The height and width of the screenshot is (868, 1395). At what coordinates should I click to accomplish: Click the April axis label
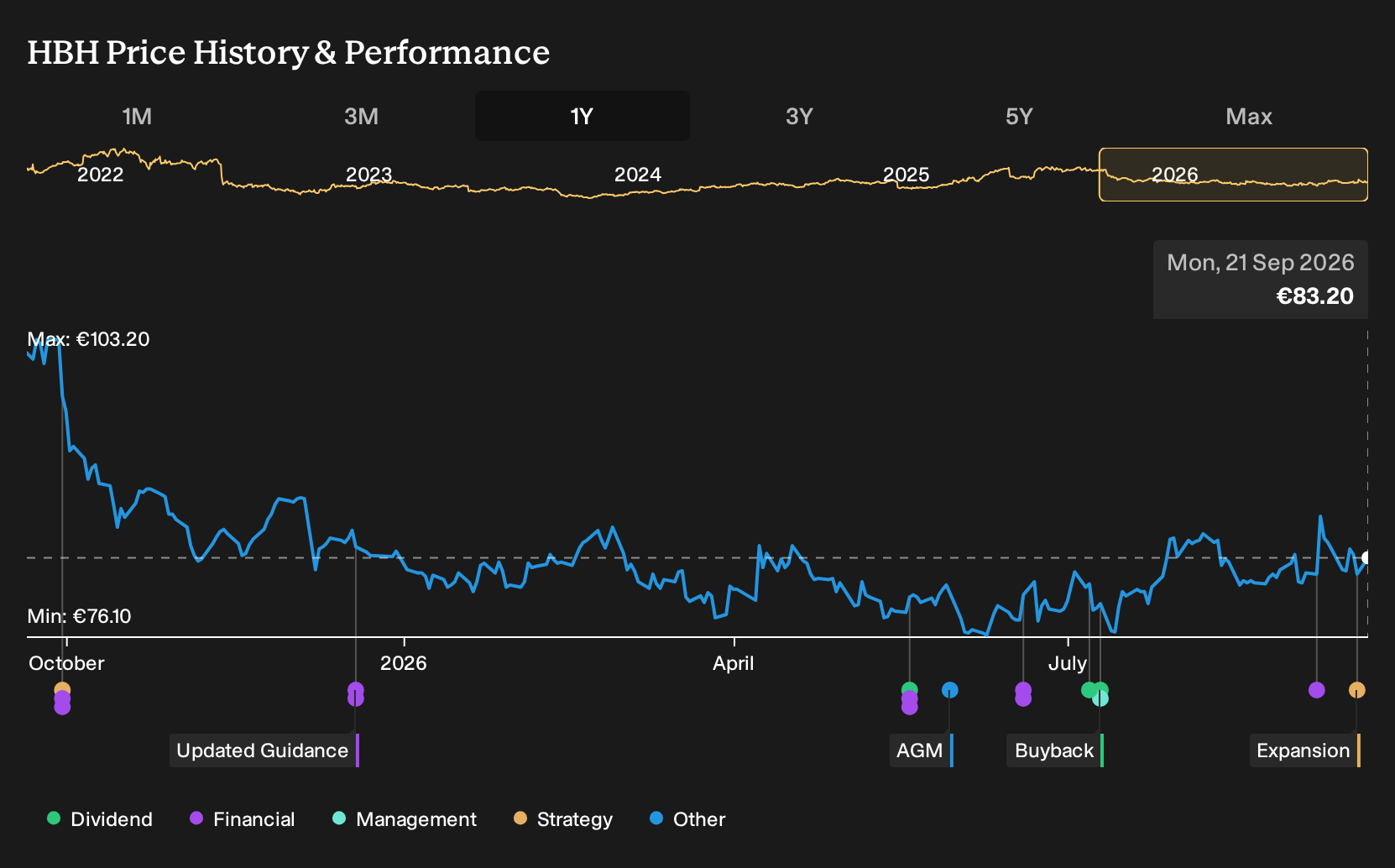tap(734, 663)
